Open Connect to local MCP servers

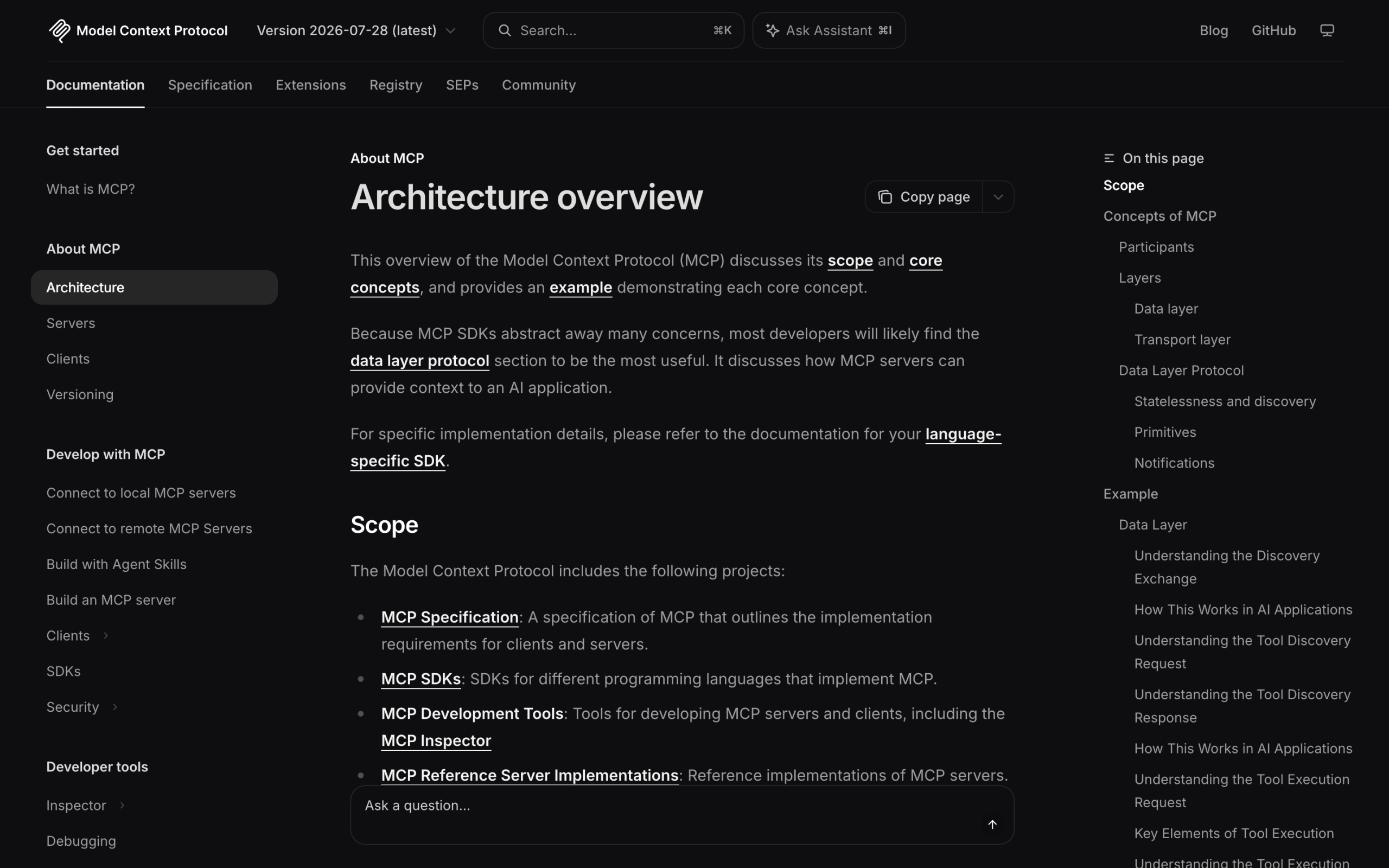point(141,493)
